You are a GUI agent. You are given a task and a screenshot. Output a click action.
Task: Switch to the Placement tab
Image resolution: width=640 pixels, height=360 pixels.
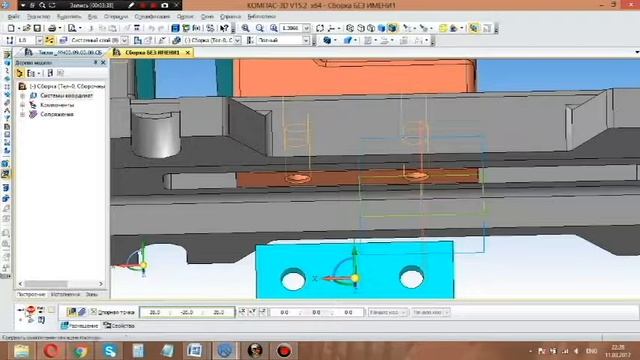(x=80, y=326)
